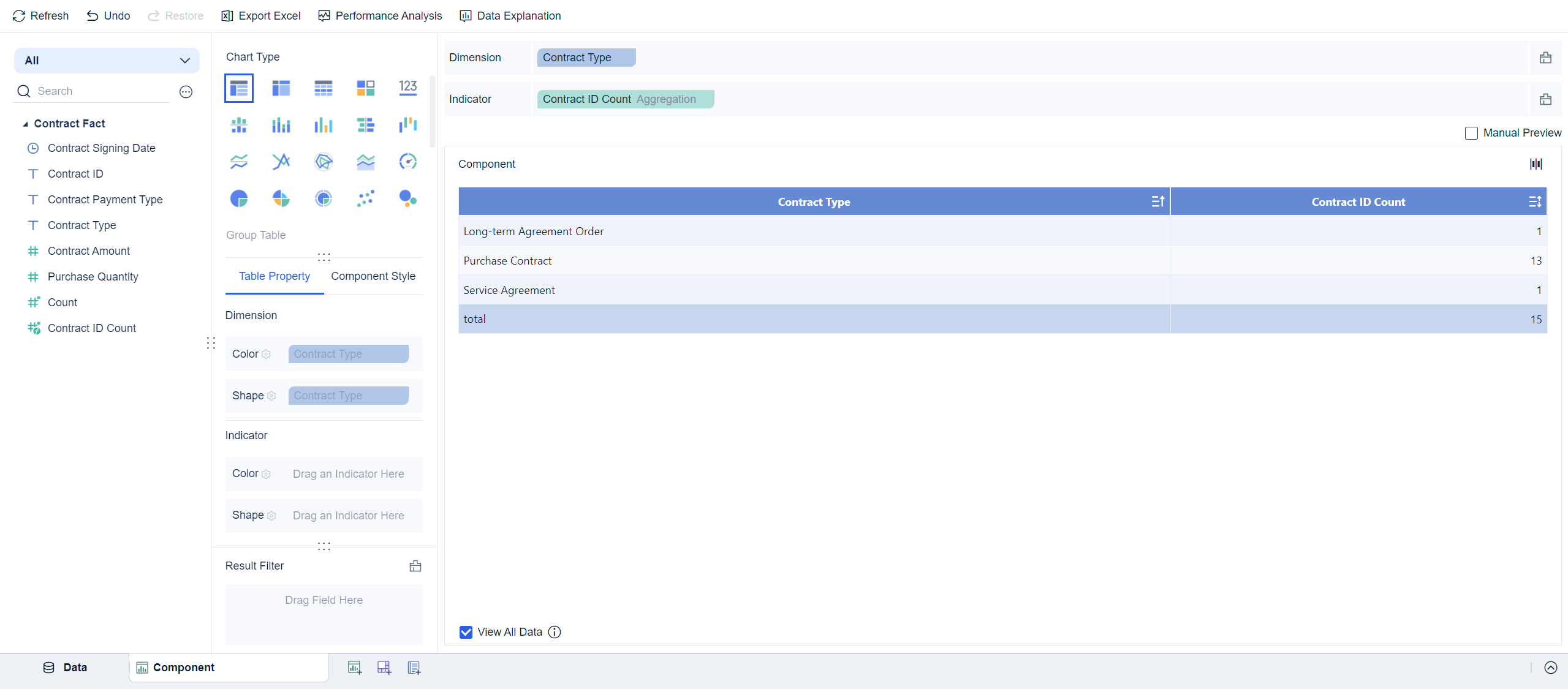Choose the rose pie chart icon
The width and height of the screenshot is (1568, 689).
pyautogui.click(x=281, y=198)
